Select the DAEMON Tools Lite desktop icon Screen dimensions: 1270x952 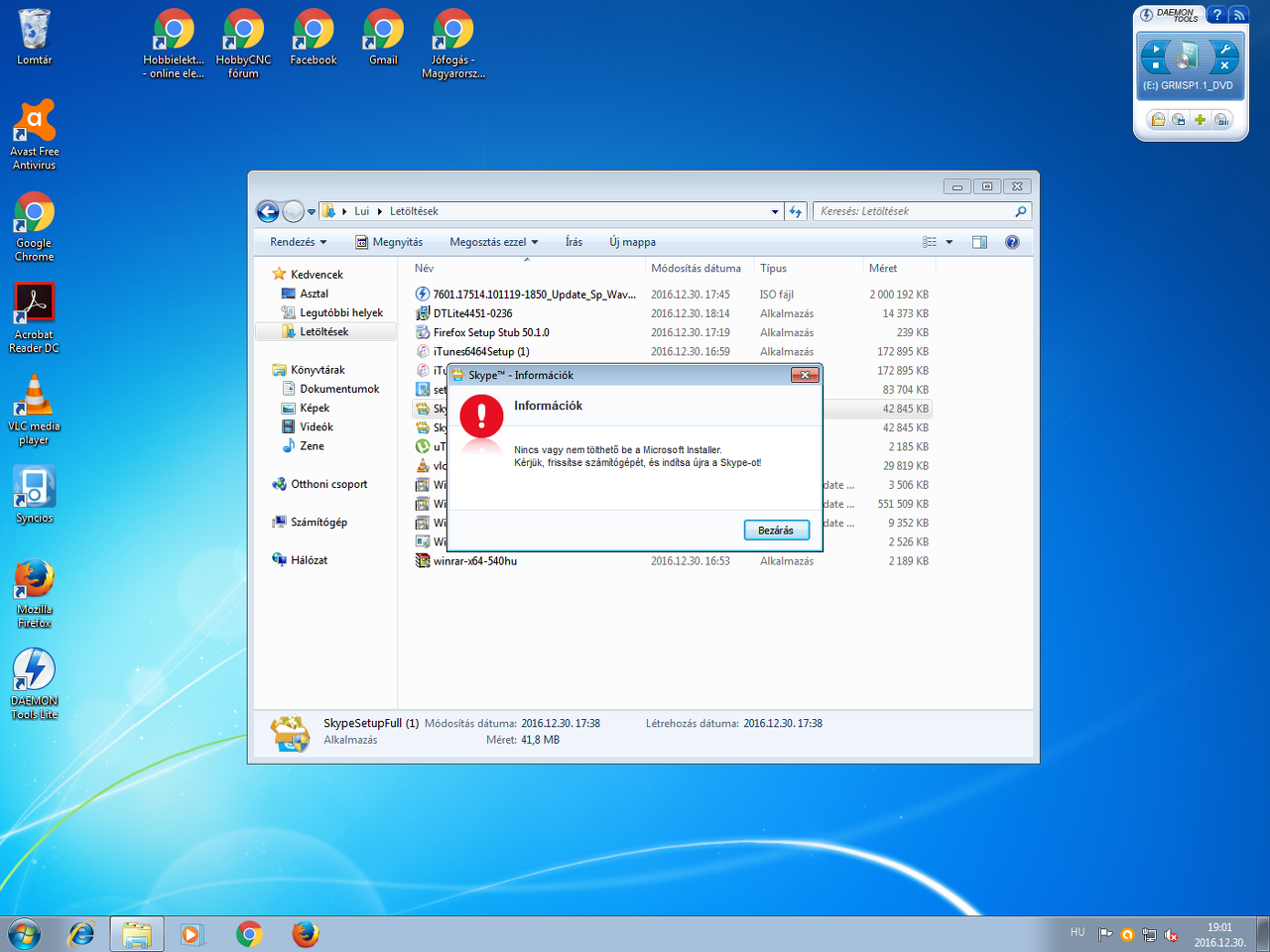34,684
